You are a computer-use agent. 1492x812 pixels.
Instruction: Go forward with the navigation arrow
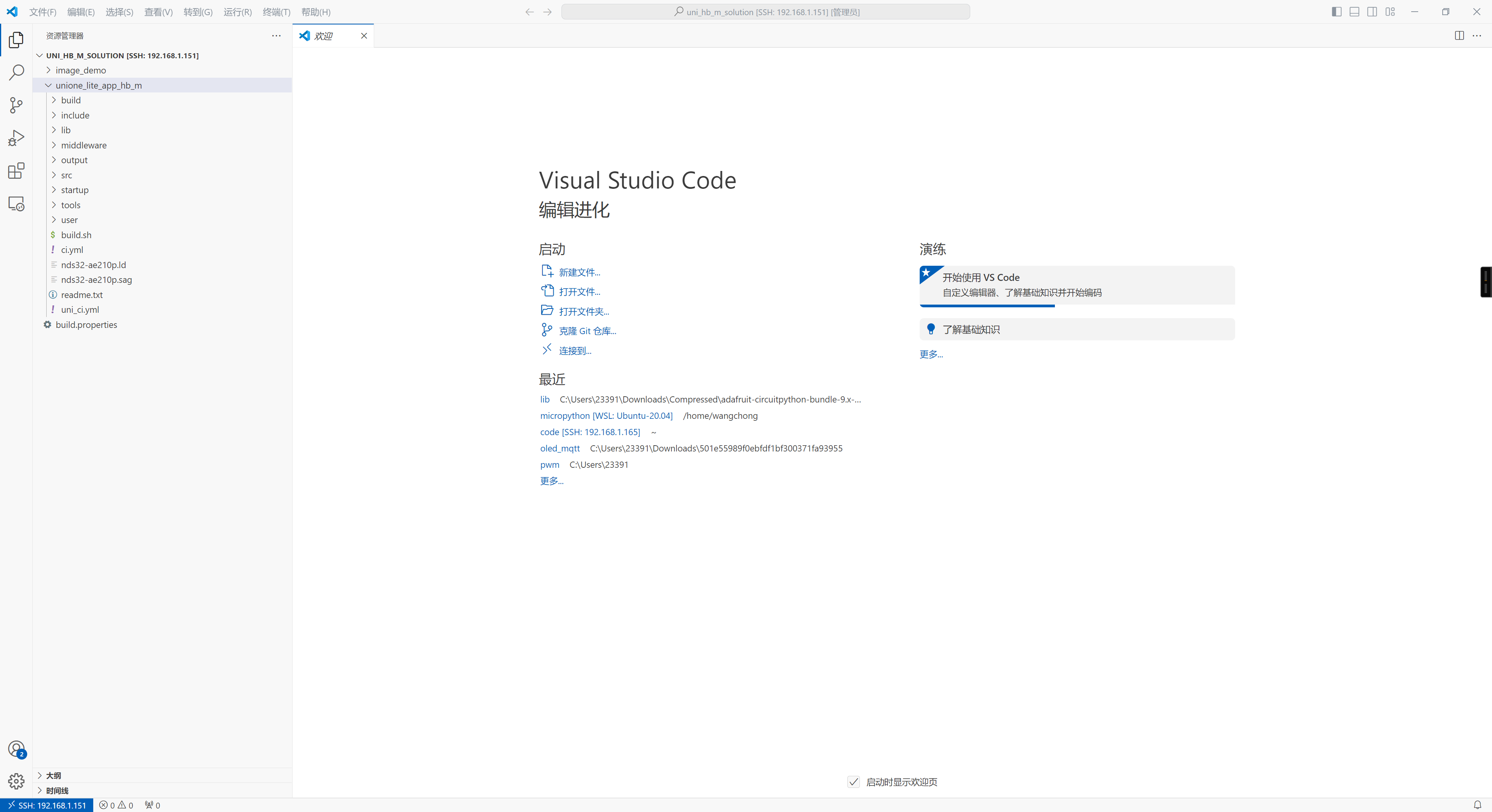[x=547, y=12]
